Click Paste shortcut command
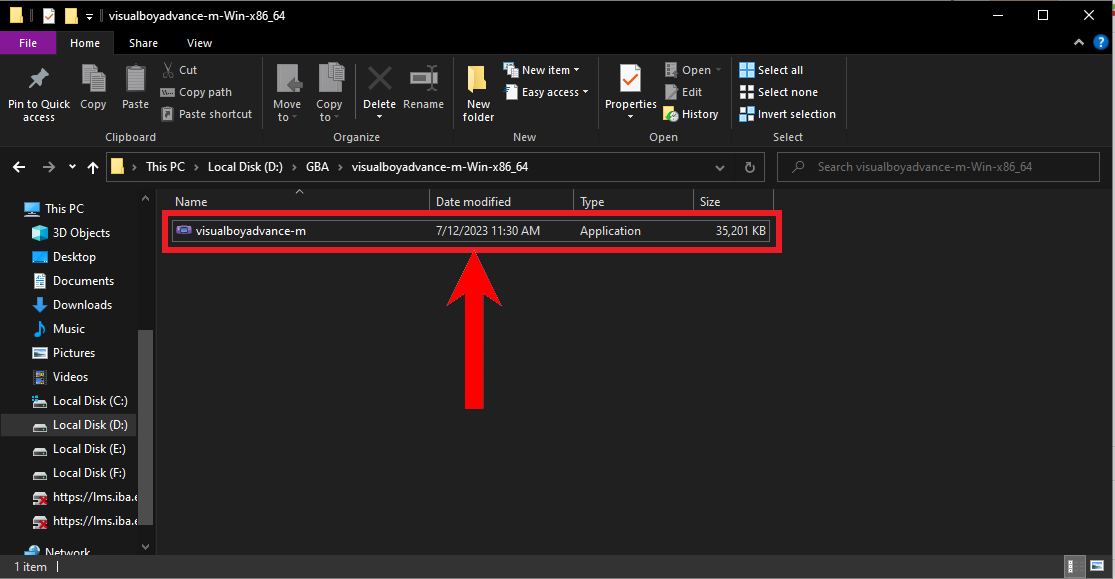Viewport: 1115px width, 579px height. pyautogui.click(x=206, y=114)
